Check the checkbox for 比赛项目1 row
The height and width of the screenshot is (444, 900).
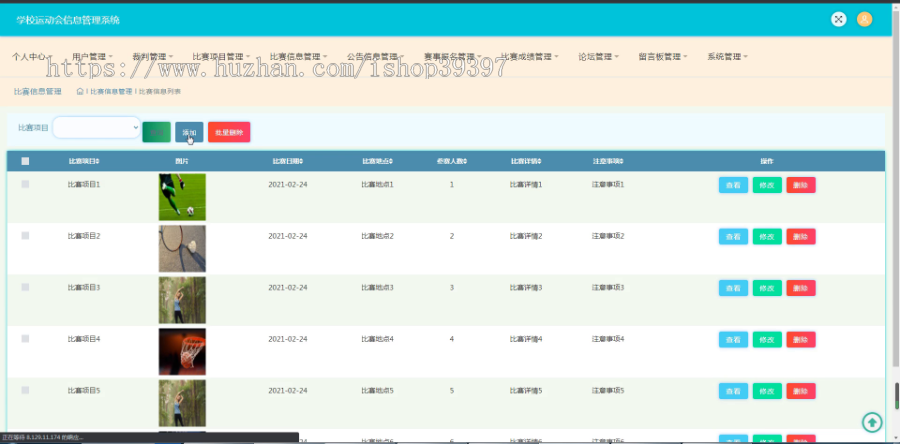25,184
